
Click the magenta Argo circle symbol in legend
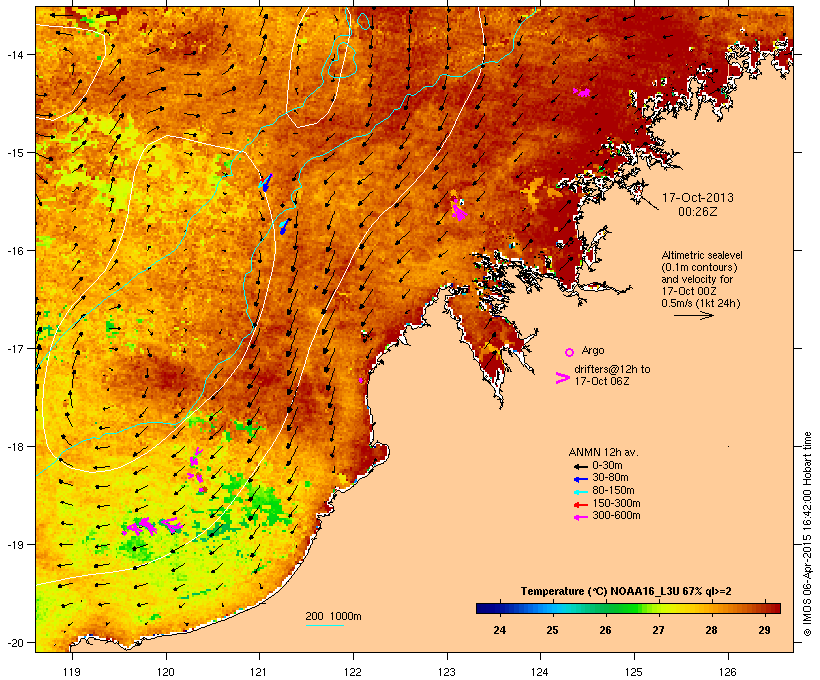click(x=570, y=352)
